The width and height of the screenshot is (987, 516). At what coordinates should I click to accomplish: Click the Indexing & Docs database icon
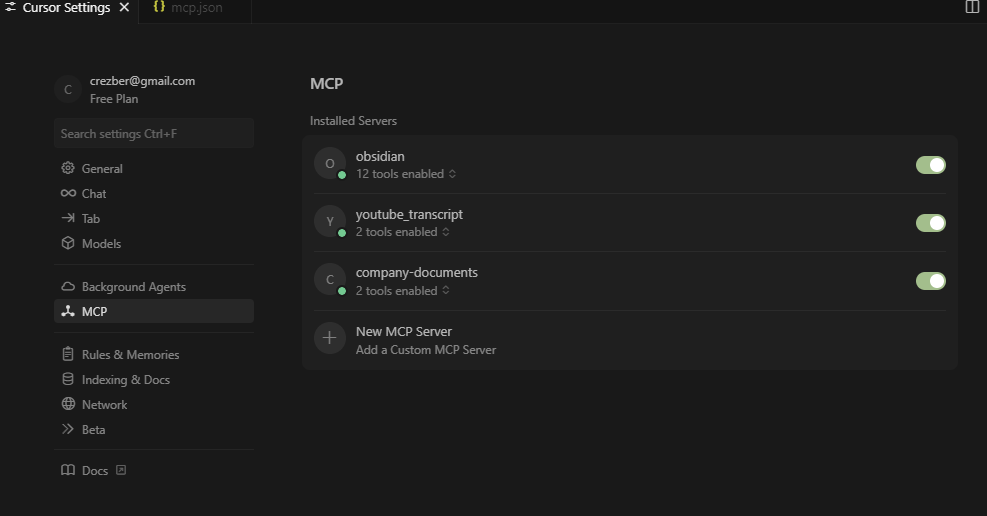[x=68, y=379]
